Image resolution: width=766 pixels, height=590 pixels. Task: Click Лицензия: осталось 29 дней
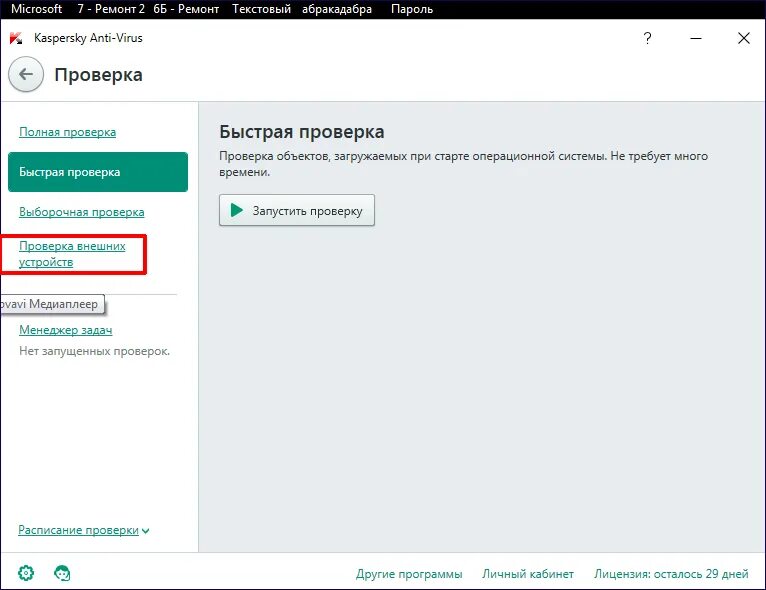coord(671,573)
